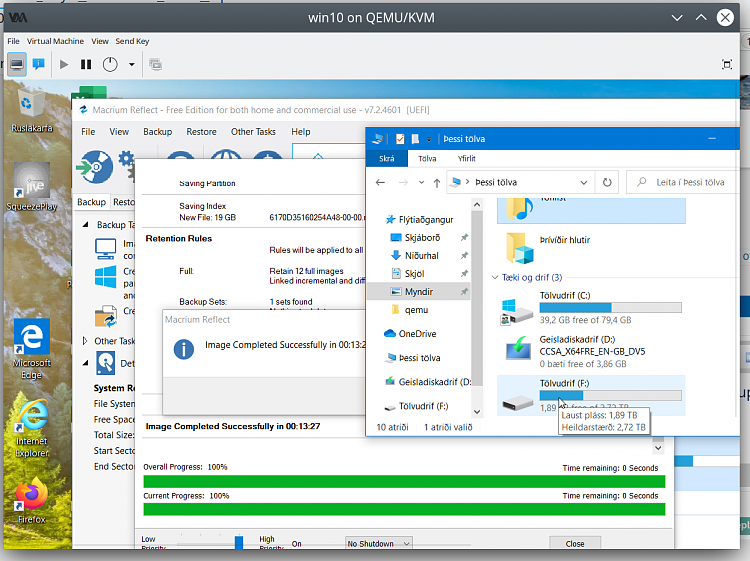Screen dimensions: 750x561
Task: Open recent locations dropdown in Explorer
Action: tap(421, 182)
